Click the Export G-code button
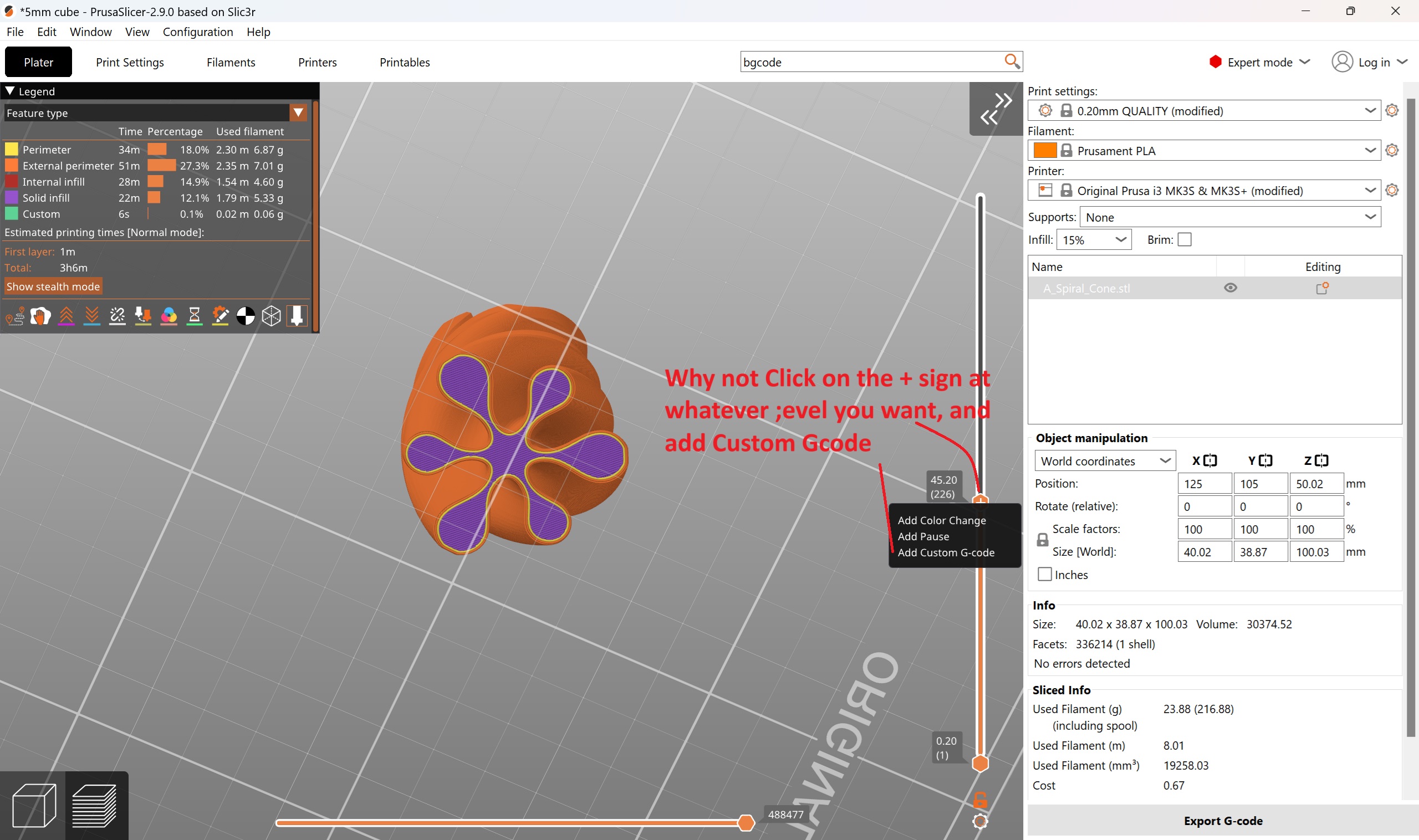Viewport: 1419px width, 840px height. 1223,820
